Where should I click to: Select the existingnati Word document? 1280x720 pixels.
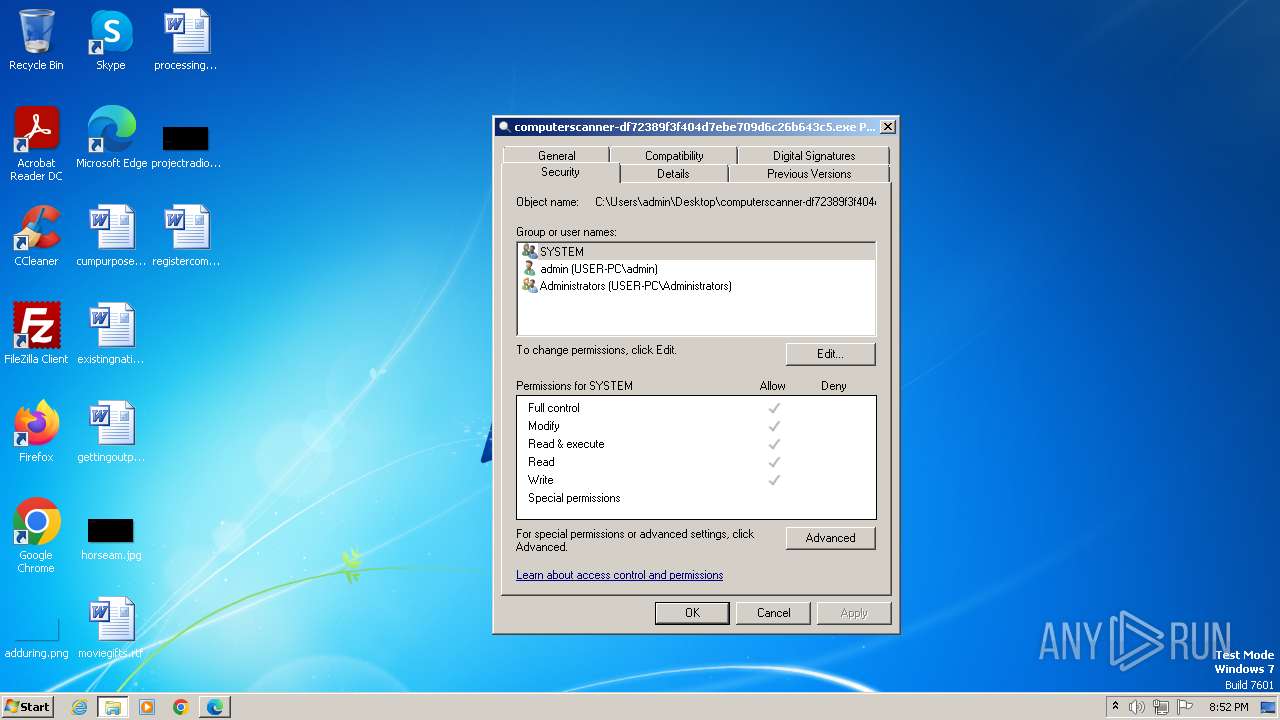pos(111,333)
